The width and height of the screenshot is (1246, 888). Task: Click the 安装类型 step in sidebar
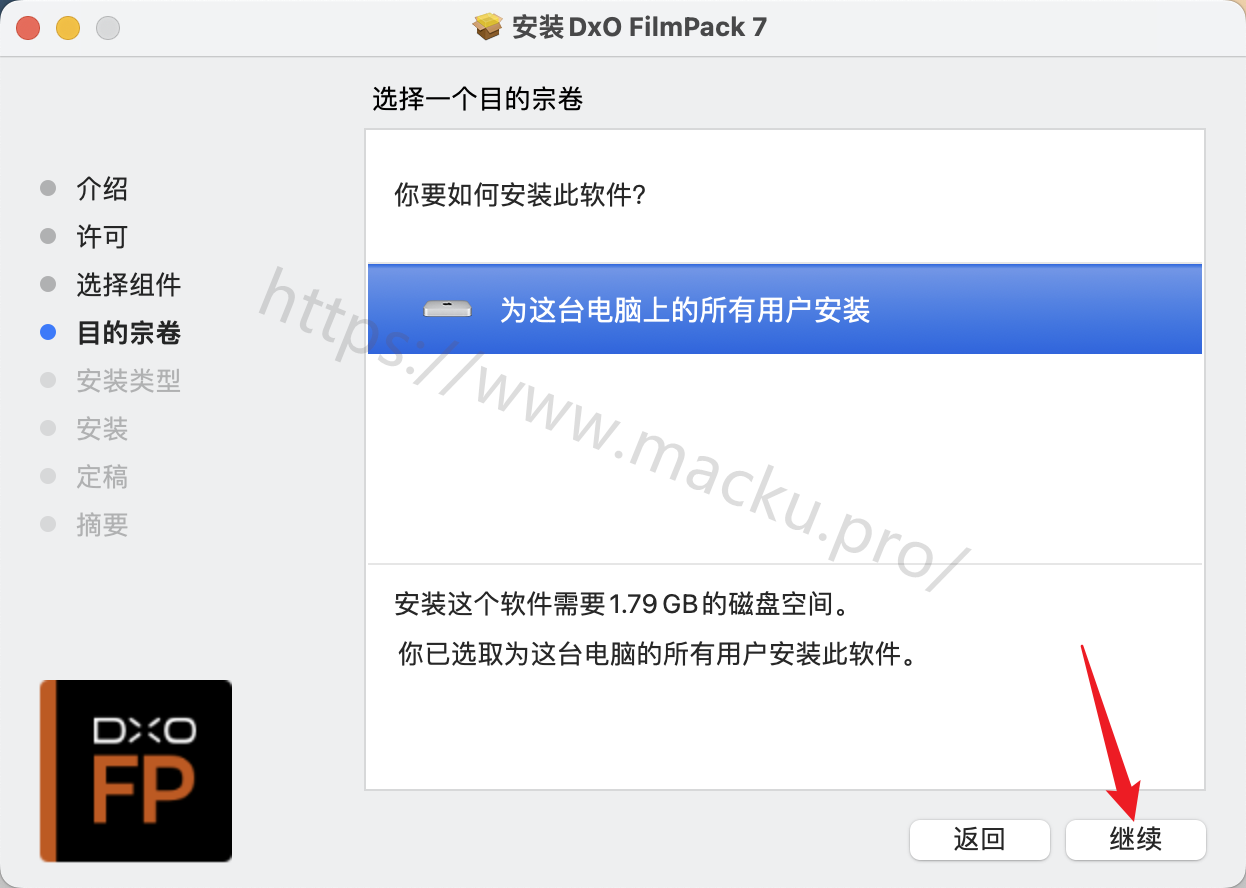(x=128, y=381)
